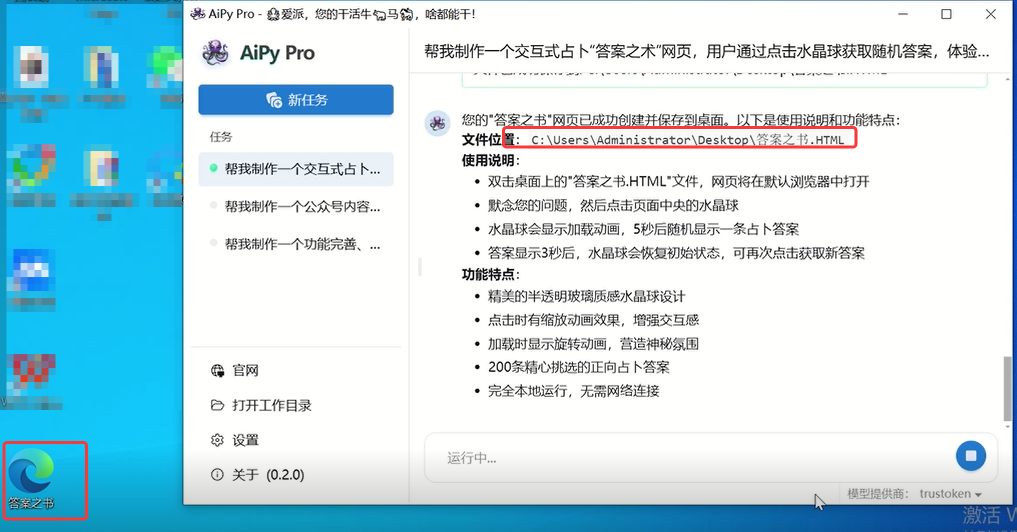This screenshot has width=1017, height=532.
Task: Click the chat scrollbar thumb
Action: pos(1007,388)
